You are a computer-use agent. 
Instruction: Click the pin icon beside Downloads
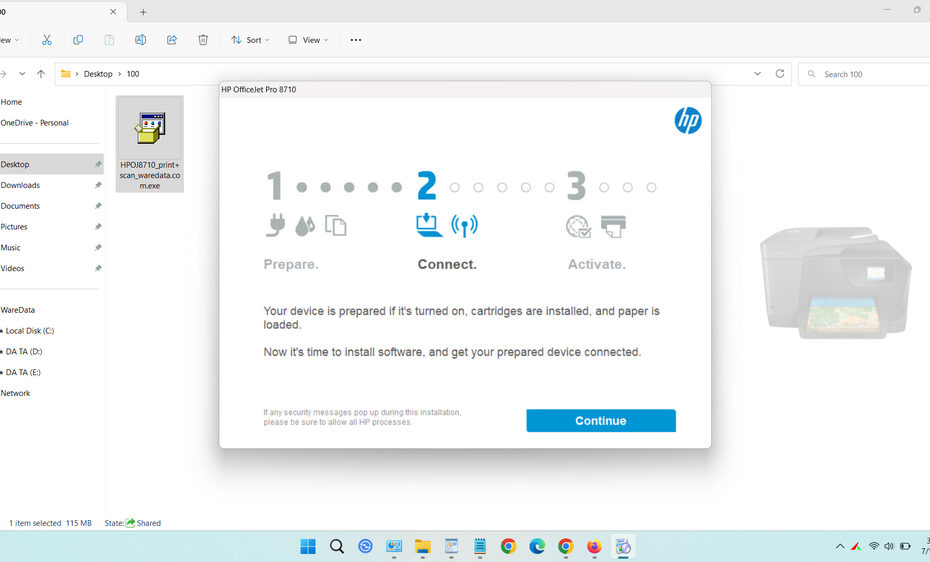(98, 185)
